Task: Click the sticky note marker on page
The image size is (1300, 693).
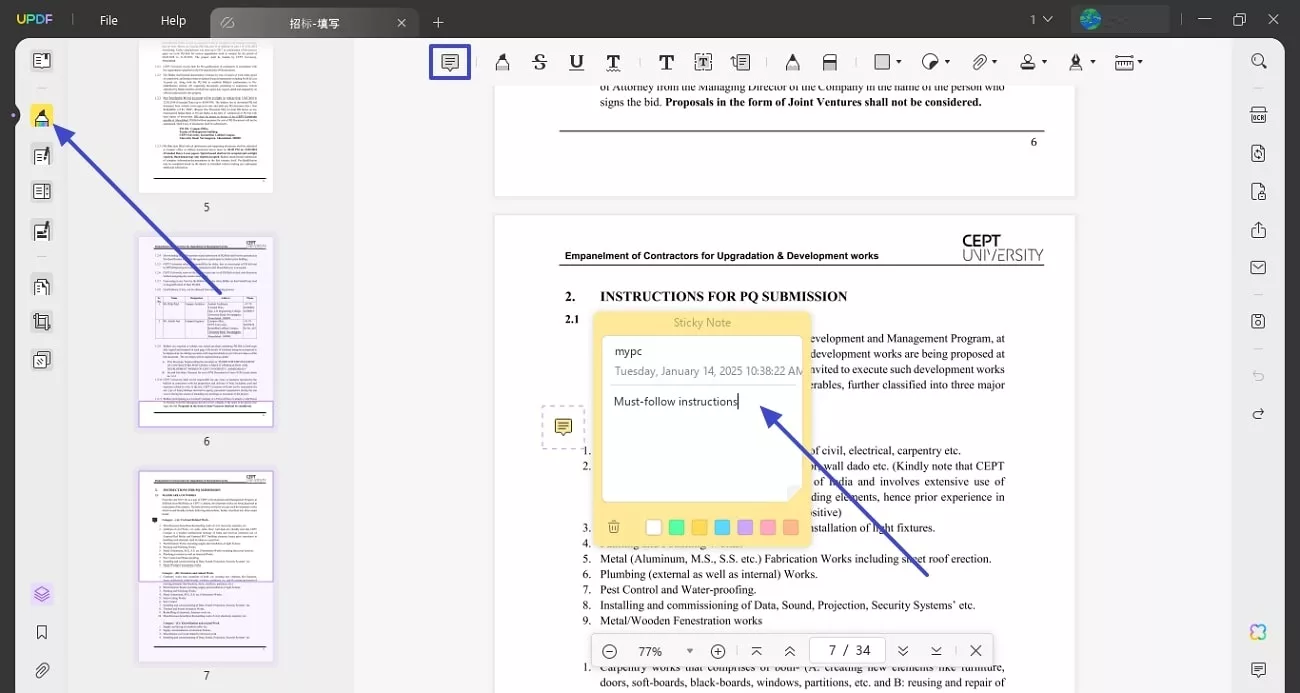Action: (563, 427)
